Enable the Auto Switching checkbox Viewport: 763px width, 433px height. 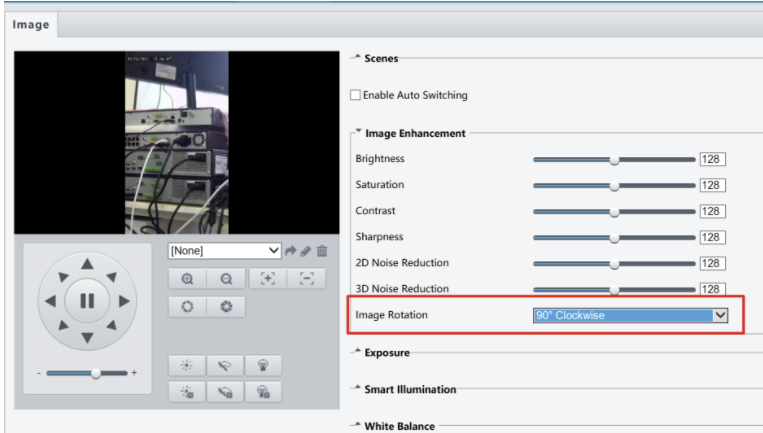[355, 95]
